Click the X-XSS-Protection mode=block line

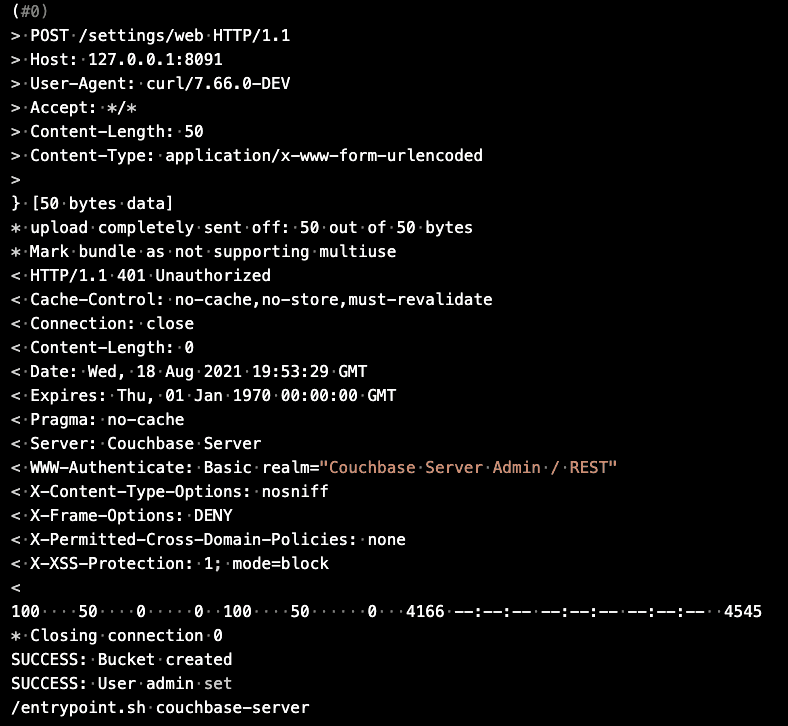pyautogui.click(x=170, y=564)
